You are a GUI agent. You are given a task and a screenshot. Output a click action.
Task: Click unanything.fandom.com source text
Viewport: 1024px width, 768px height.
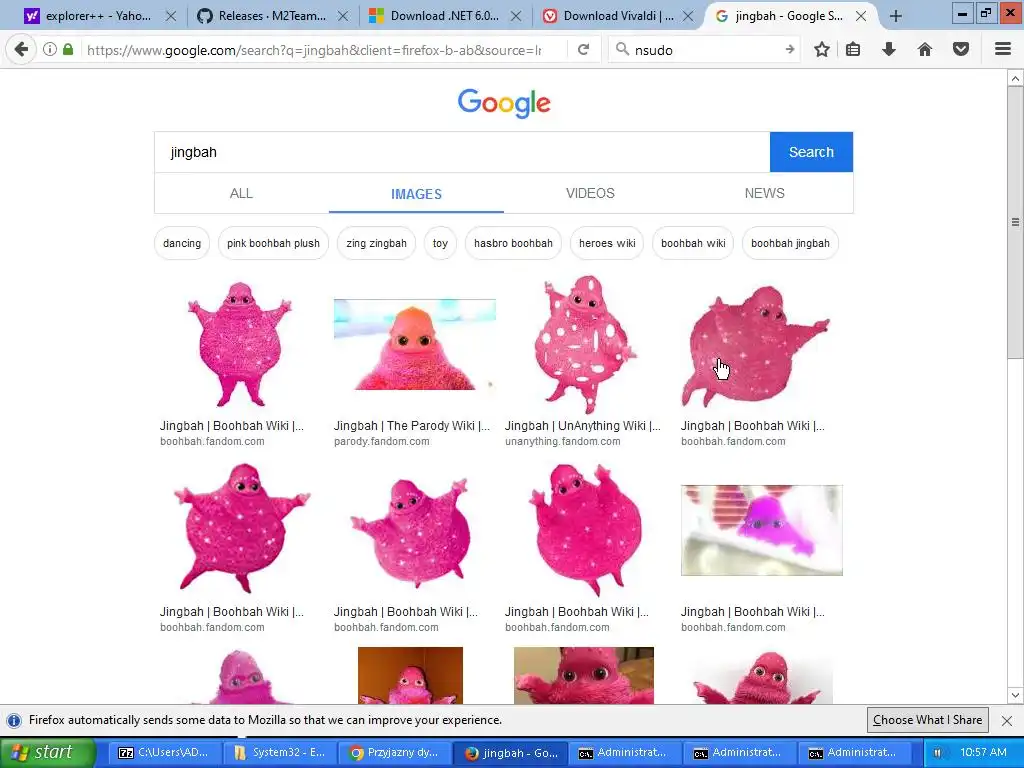tap(563, 441)
